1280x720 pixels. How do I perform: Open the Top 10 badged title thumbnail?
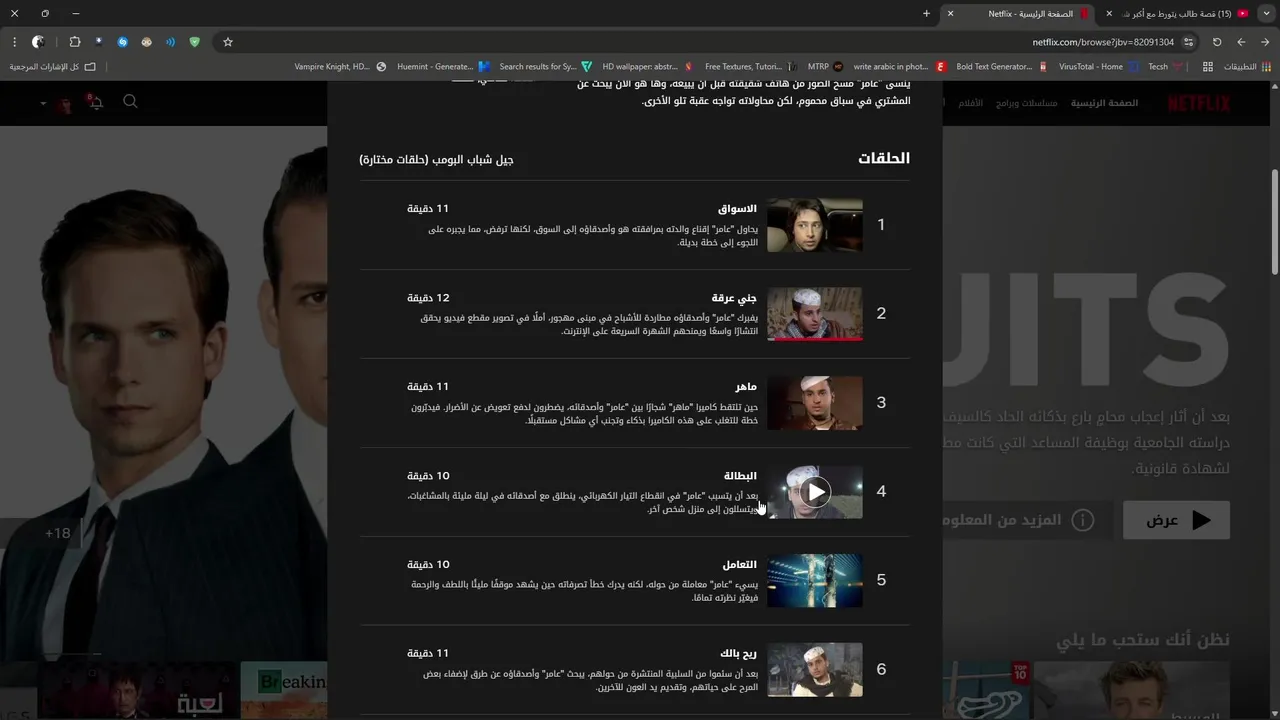pos(985,690)
